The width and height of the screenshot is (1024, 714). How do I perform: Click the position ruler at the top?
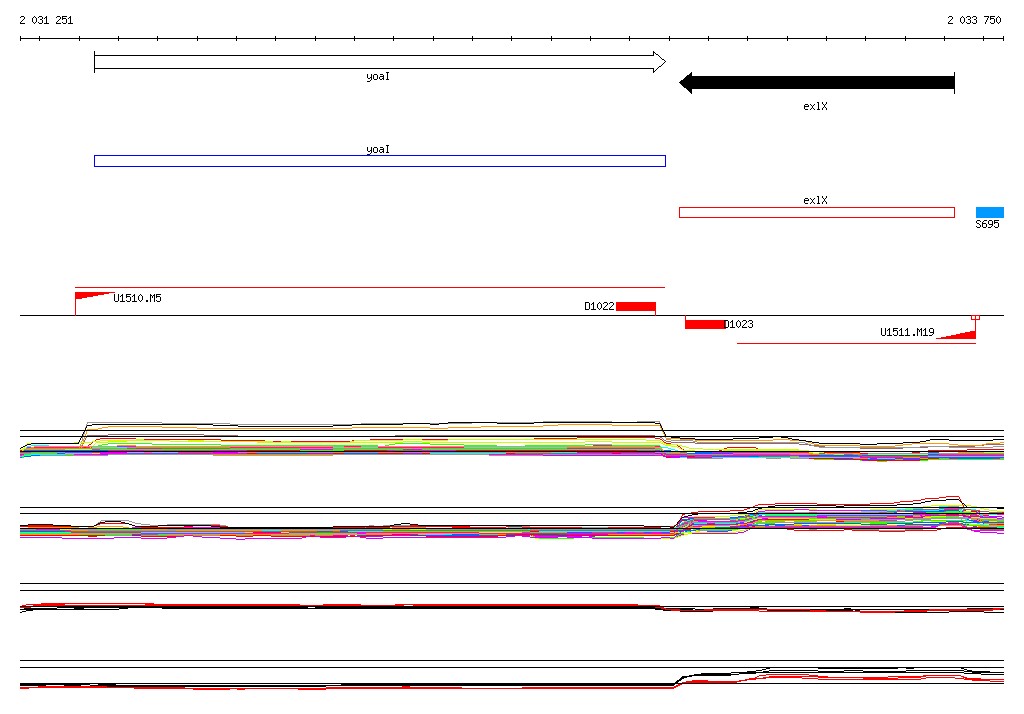point(512,39)
